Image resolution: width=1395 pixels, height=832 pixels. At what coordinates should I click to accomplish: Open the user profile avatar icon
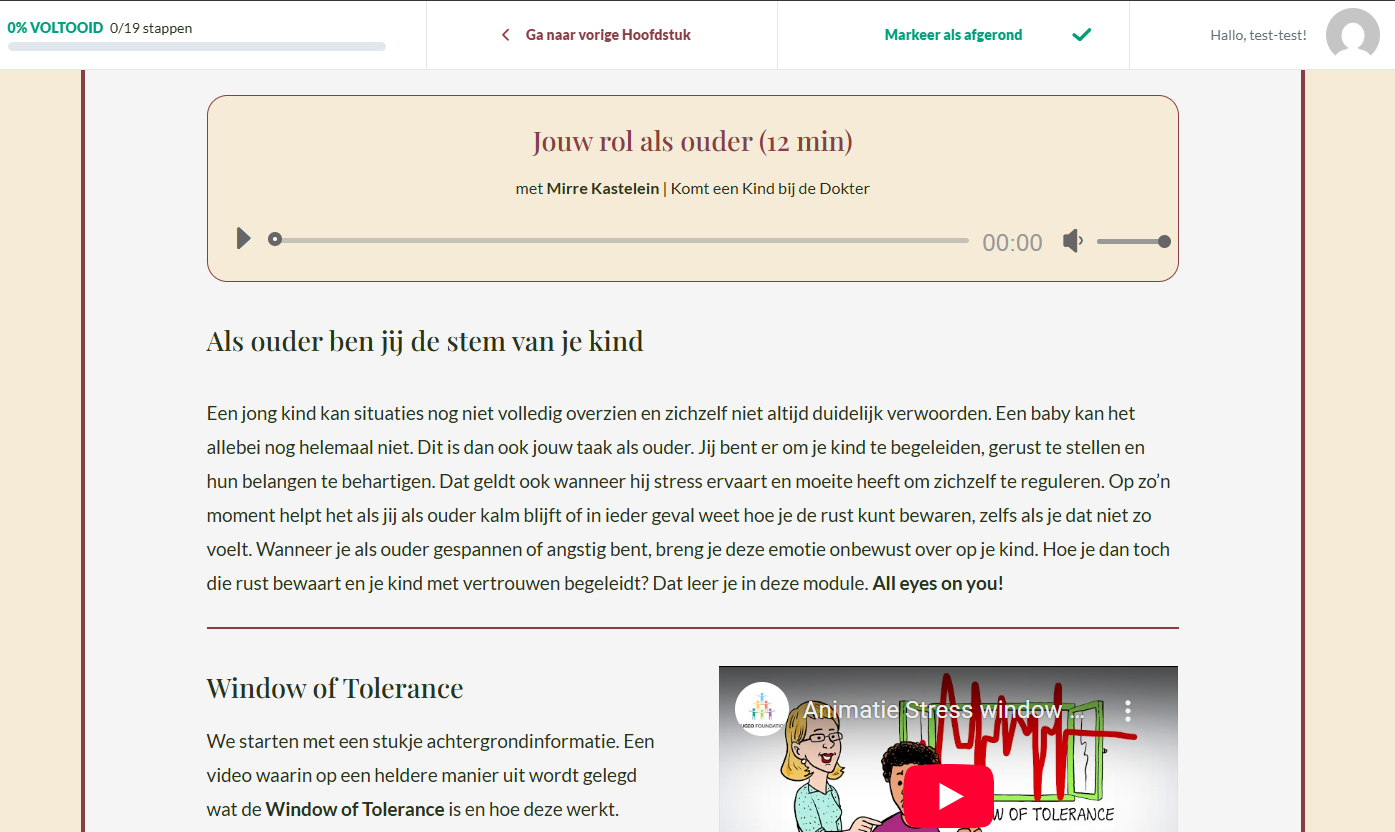1352,35
